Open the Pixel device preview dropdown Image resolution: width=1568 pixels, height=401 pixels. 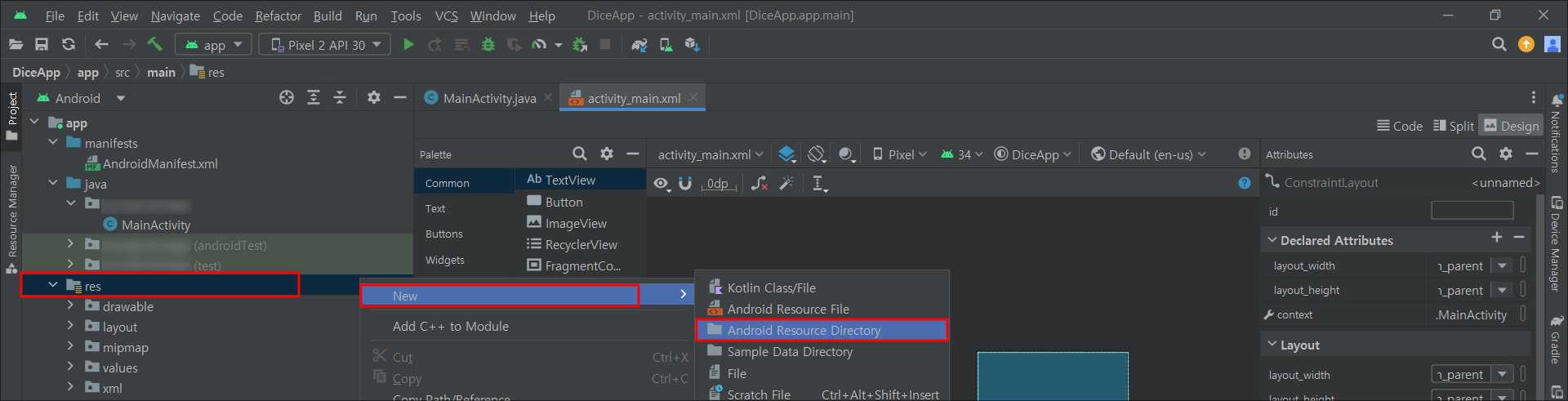click(900, 154)
